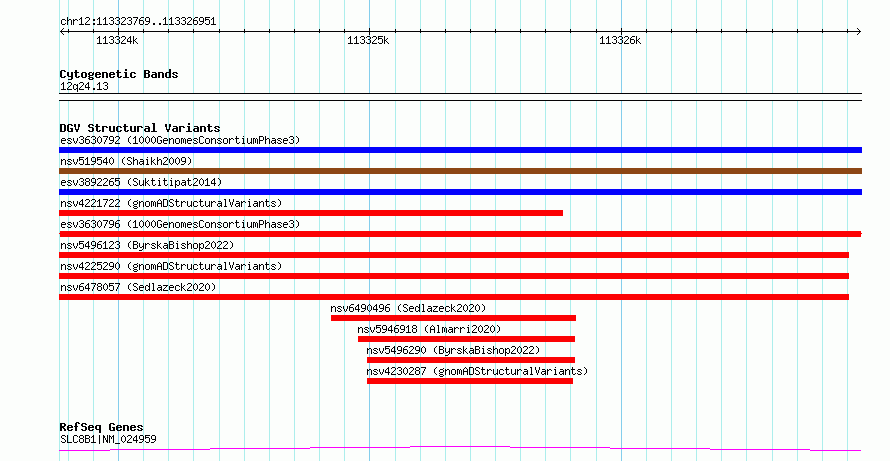The image size is (890, 461).
Task: Open nsv5496290 (ByrskaBishop2022) label
Action: [x=453, y=350]
